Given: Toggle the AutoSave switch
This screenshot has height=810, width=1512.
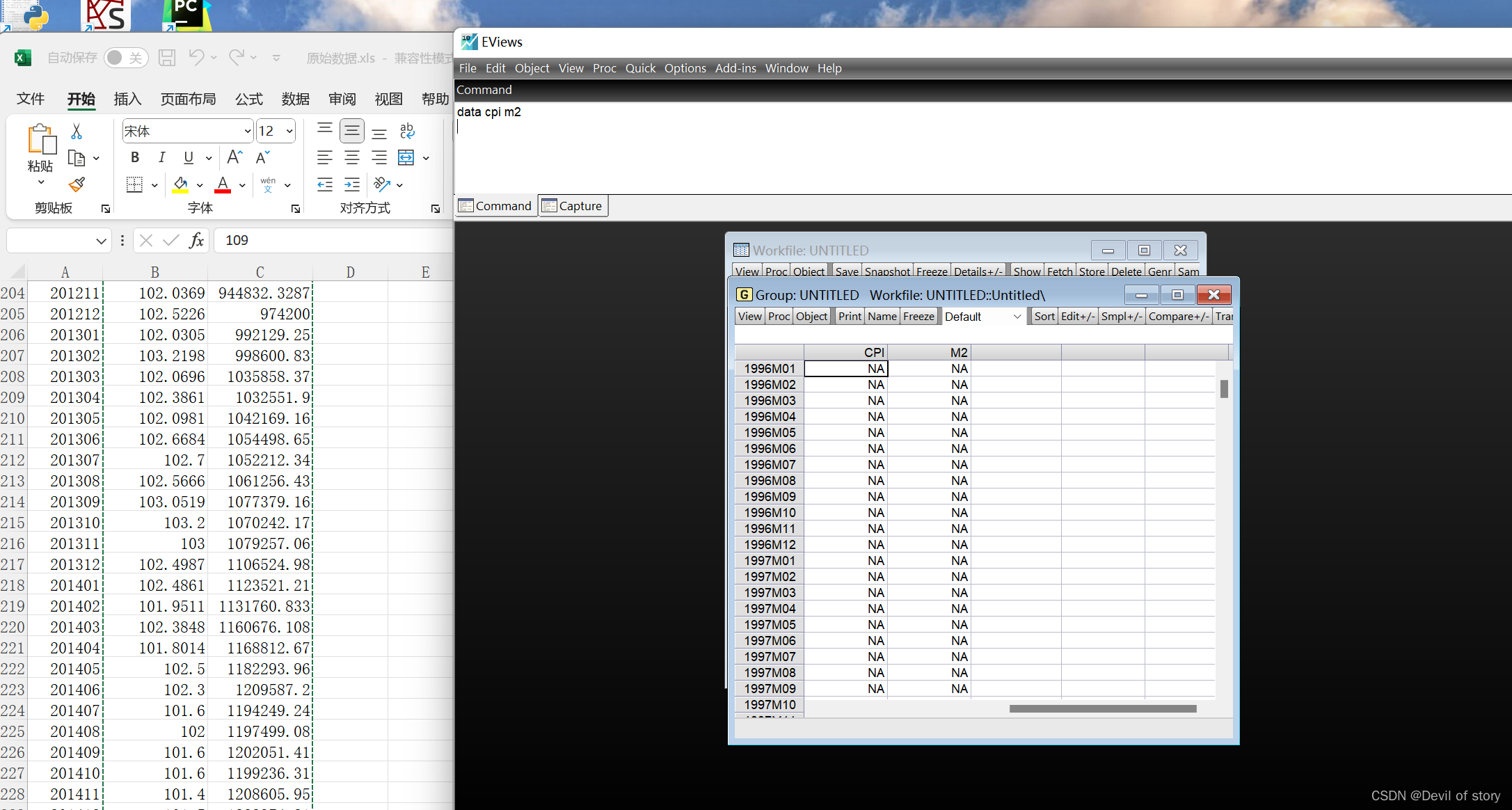Looking at the screenshot, I should (125, 58).
